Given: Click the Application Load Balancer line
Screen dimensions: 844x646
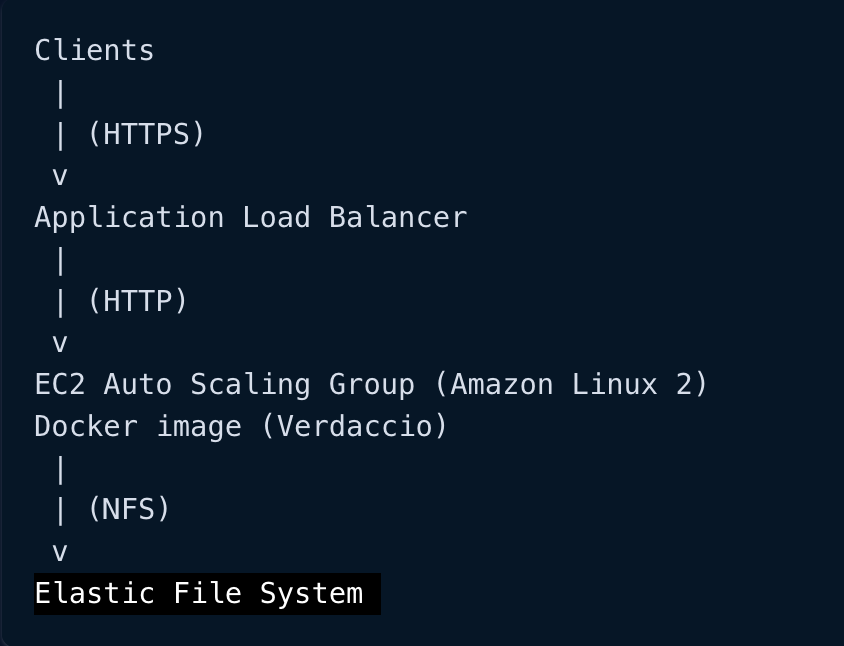Looking at the screenshot, I should coord(251,218).
